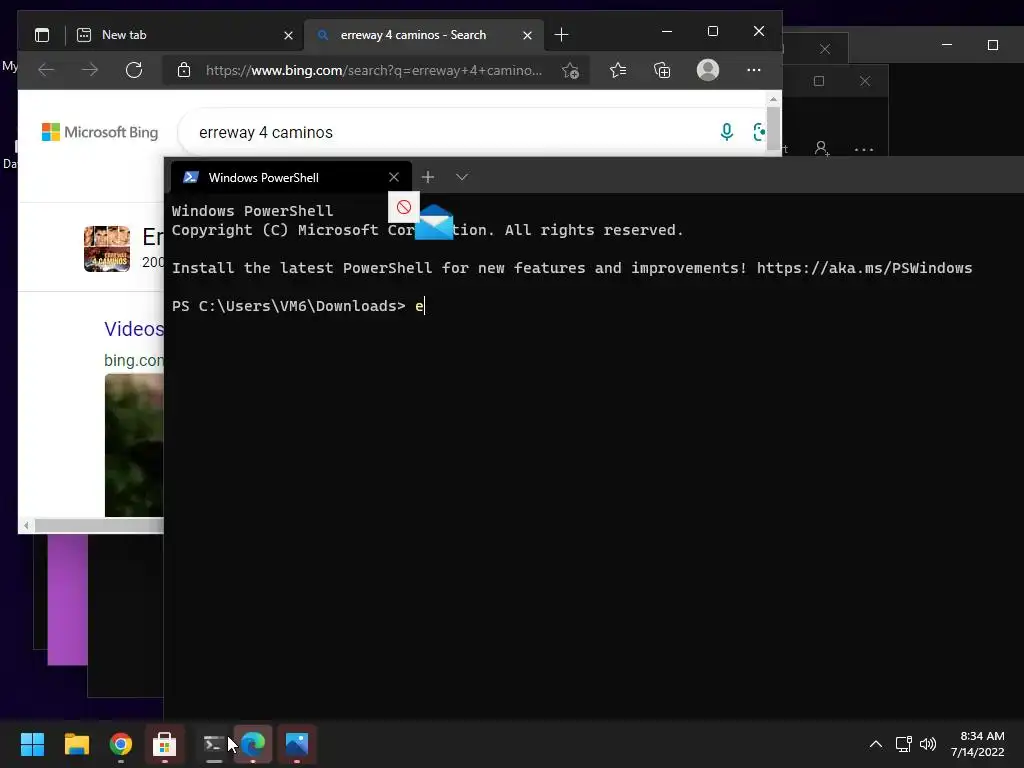The image size is (1024, 768).
Task: Click the https://aka.ms/PSWindows link text
Action: coord(864,268)
